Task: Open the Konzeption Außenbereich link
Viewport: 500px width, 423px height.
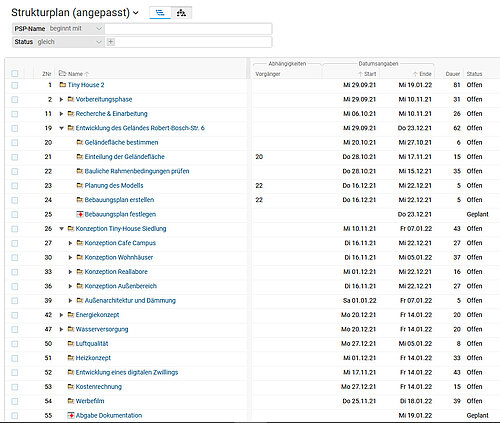Action: pyautogui.click(x=121, y=286)
